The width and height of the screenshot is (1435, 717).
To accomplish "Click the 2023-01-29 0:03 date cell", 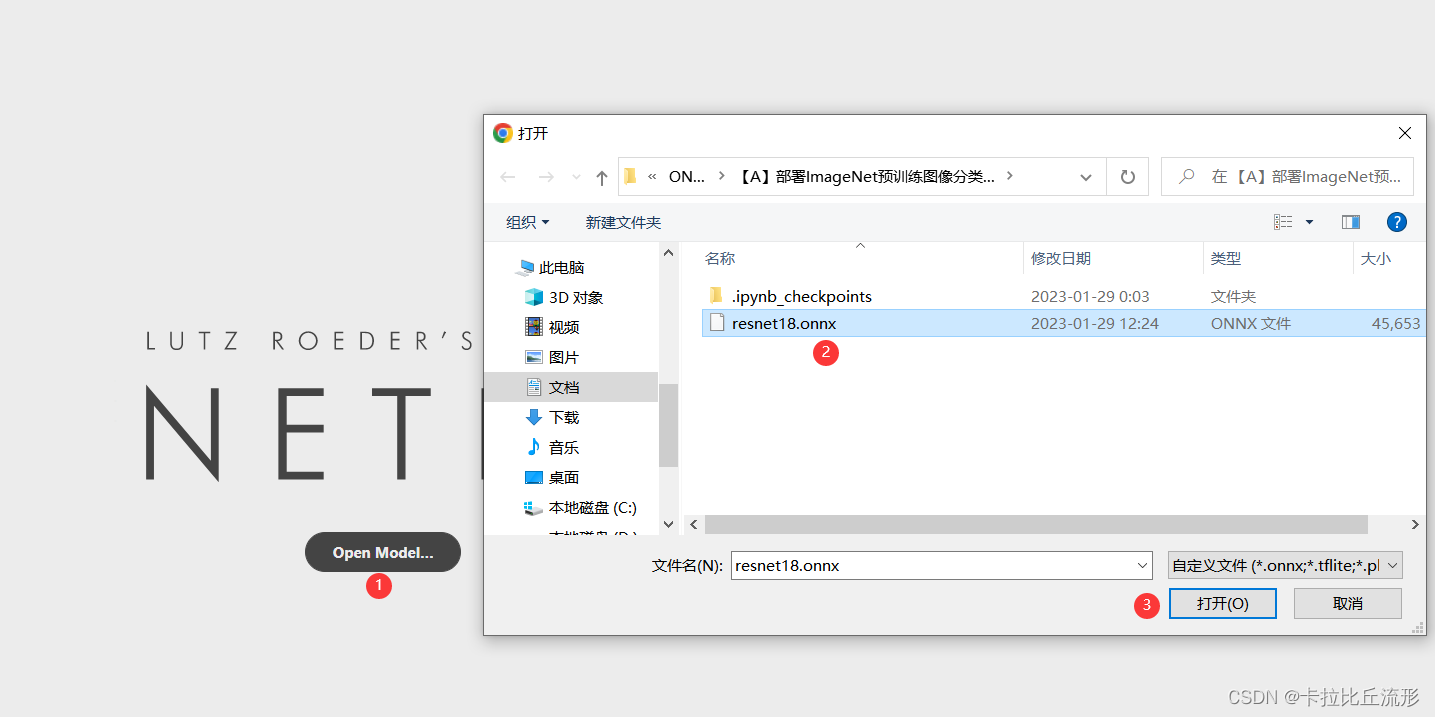I will pyautogui.click(x=1090, y=296).
